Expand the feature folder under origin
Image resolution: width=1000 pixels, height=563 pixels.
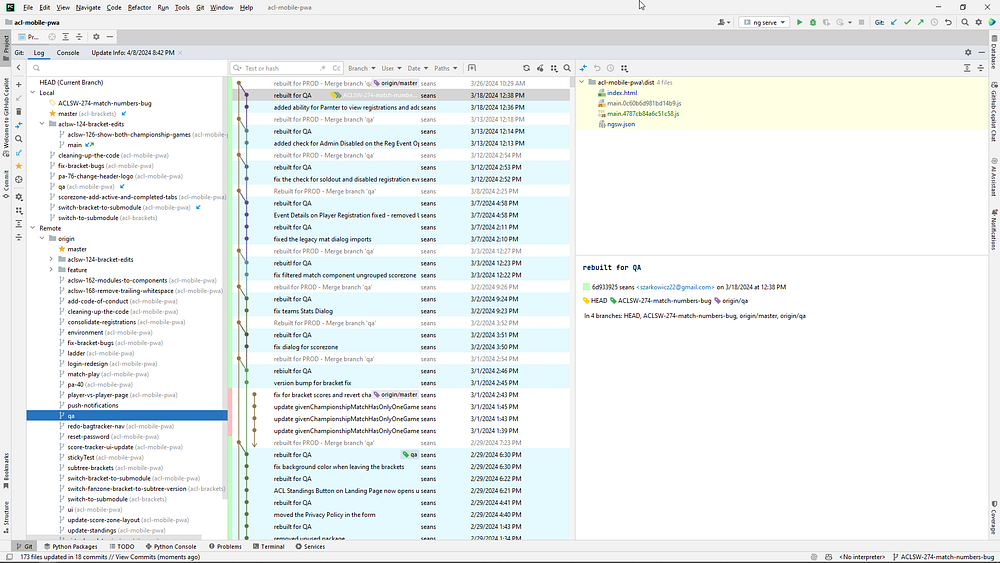point(51,270)
